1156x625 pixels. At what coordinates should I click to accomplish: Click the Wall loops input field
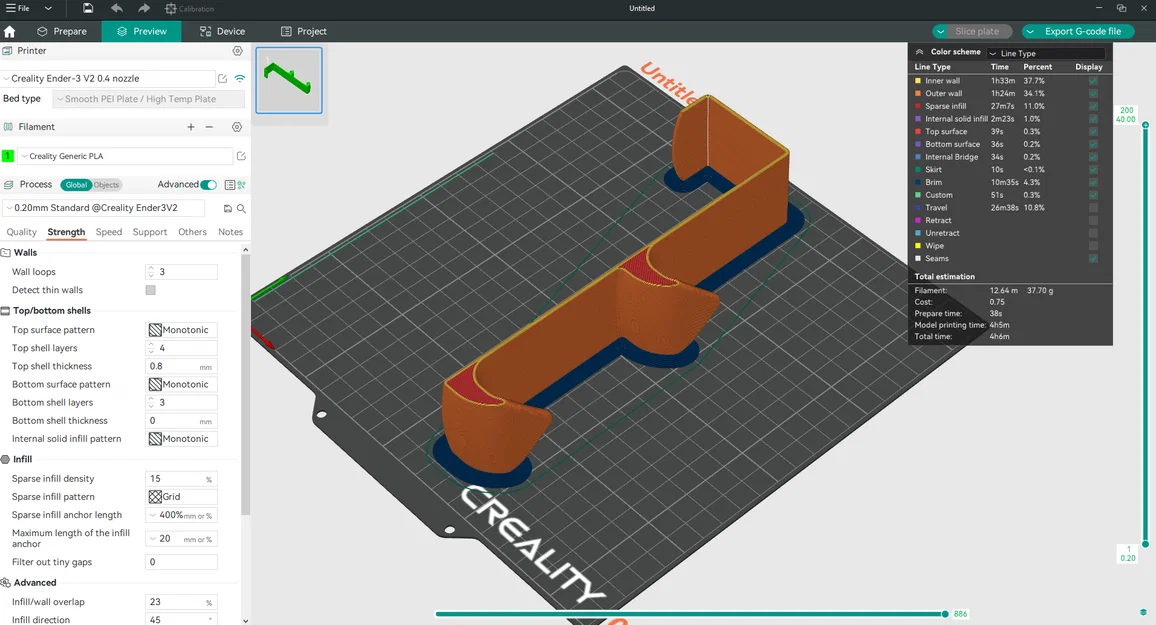point(181,272)
